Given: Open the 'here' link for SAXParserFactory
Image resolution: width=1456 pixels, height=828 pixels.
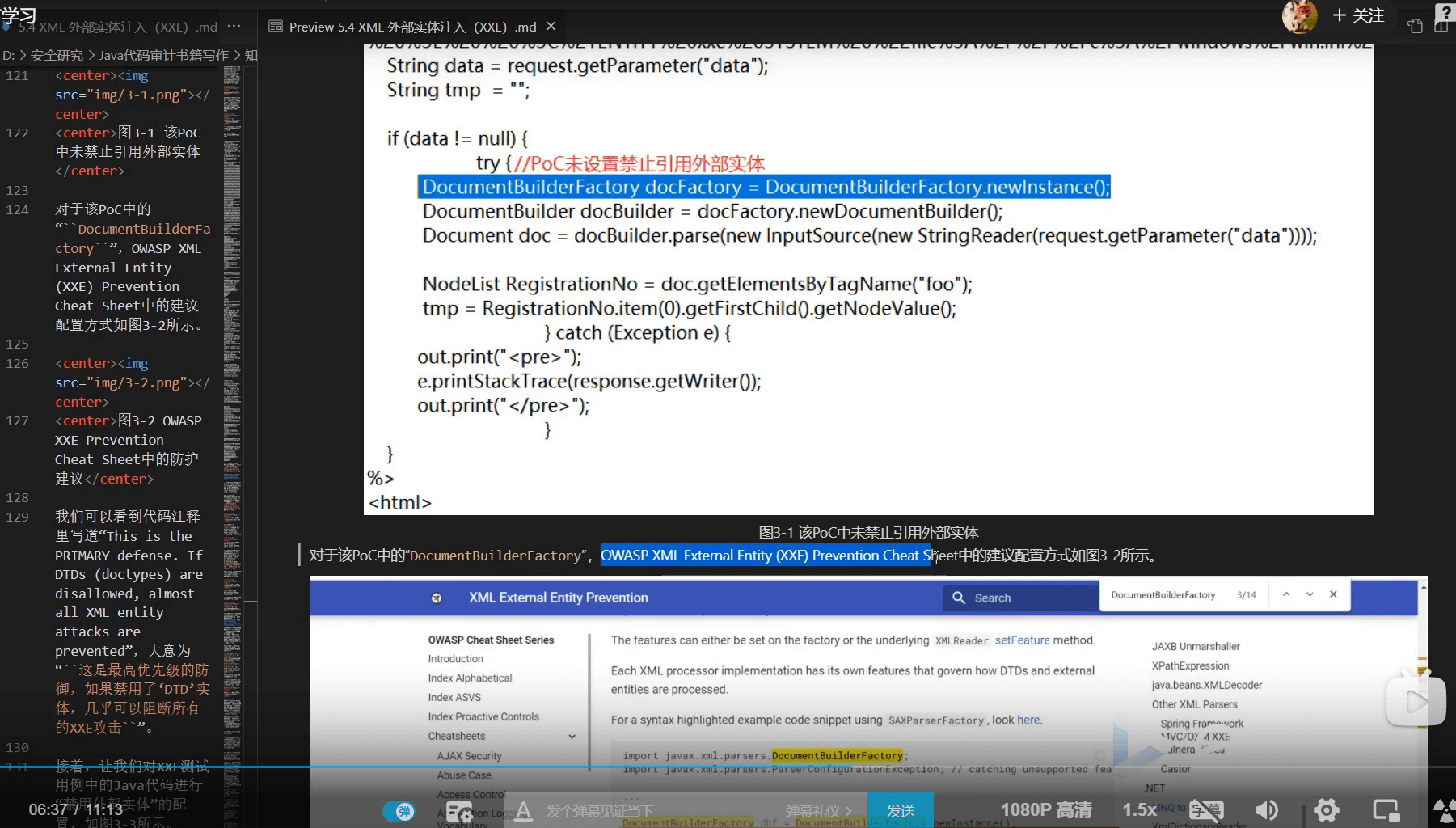Looking at the screenshot, I should (1028, 720).
